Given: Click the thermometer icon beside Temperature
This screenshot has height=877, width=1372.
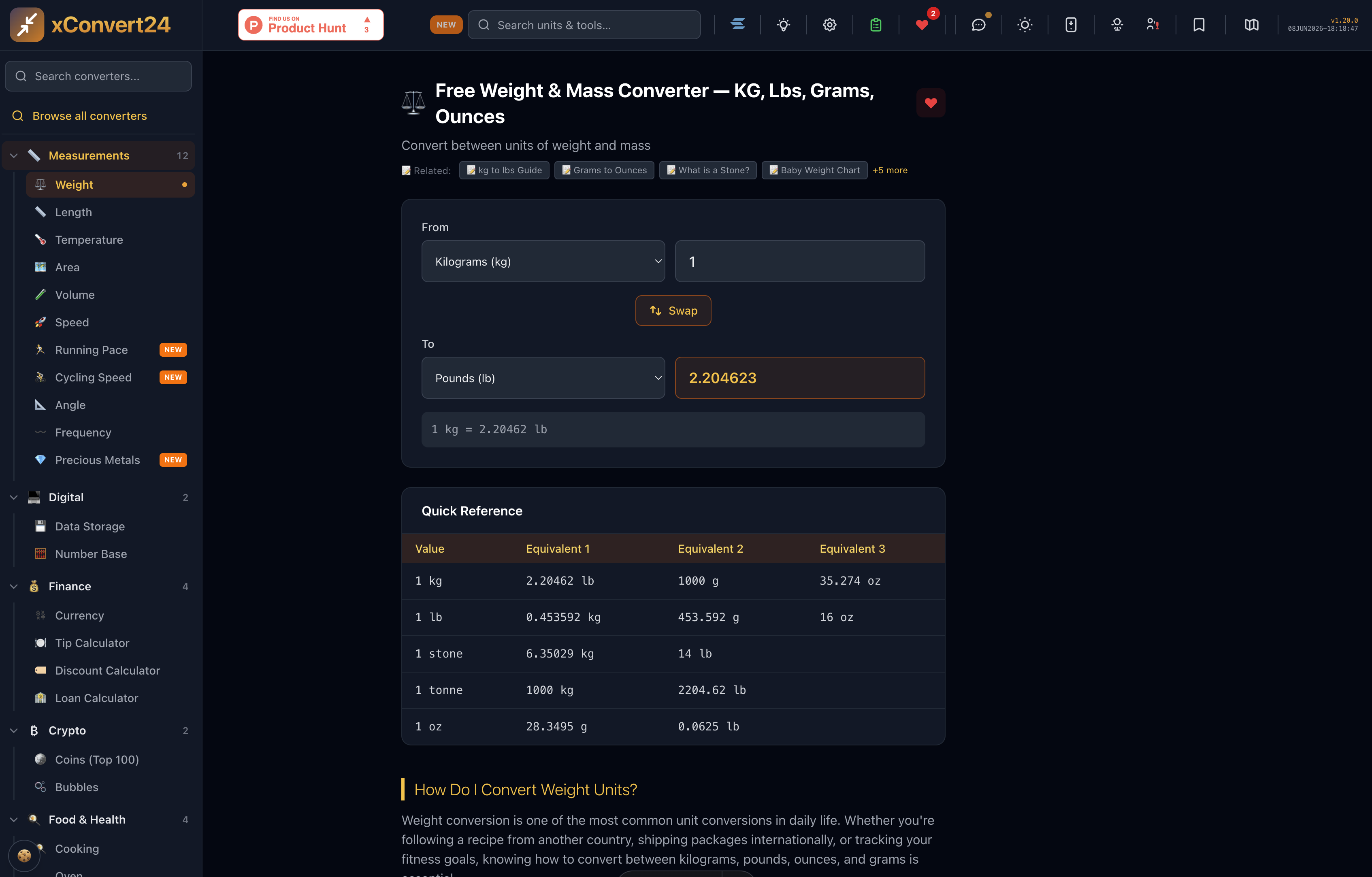Looking at the screenshot, I should pyautogui.click(x=40, y=239).
